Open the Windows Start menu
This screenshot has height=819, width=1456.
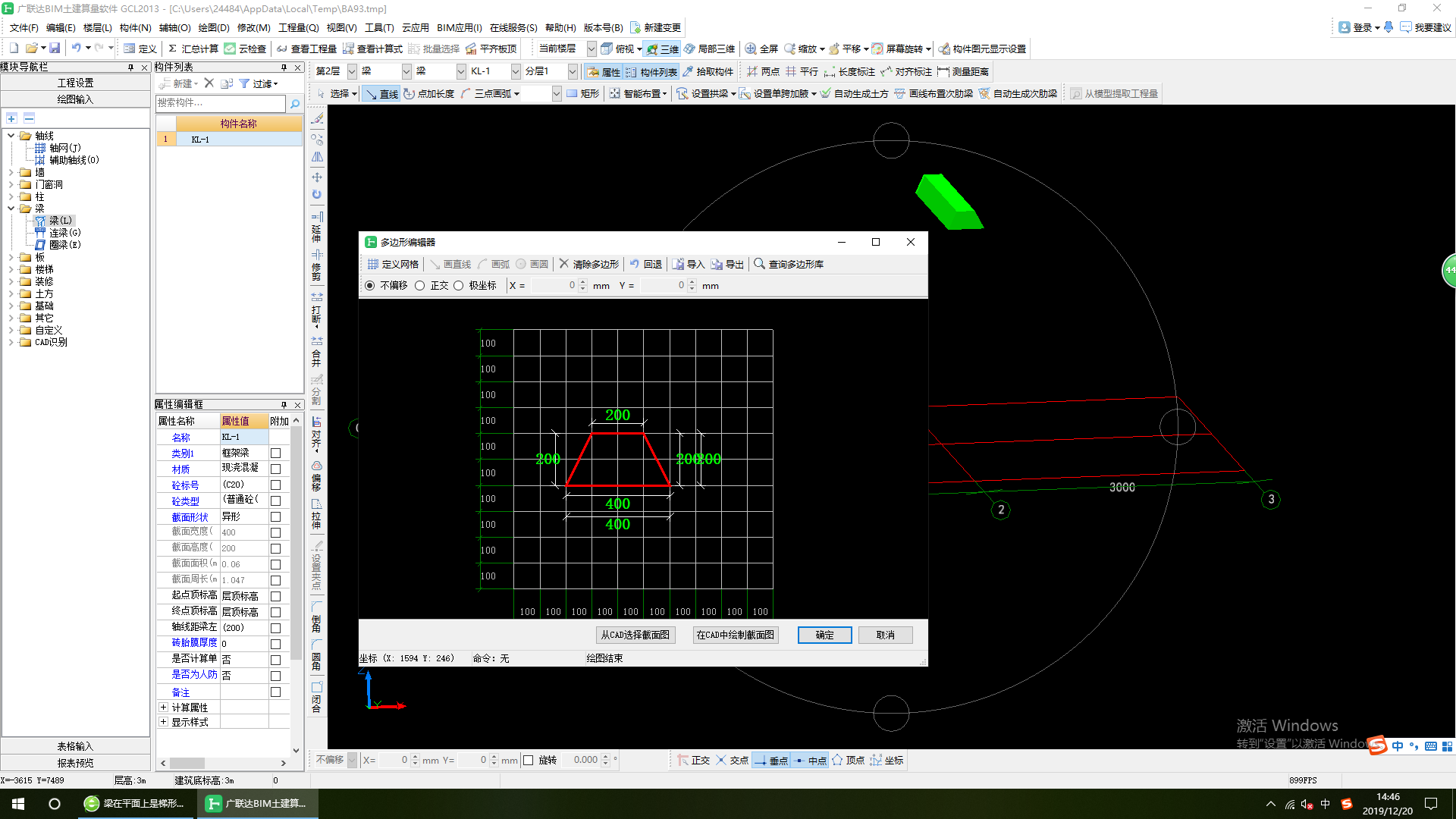pos(18,804)
